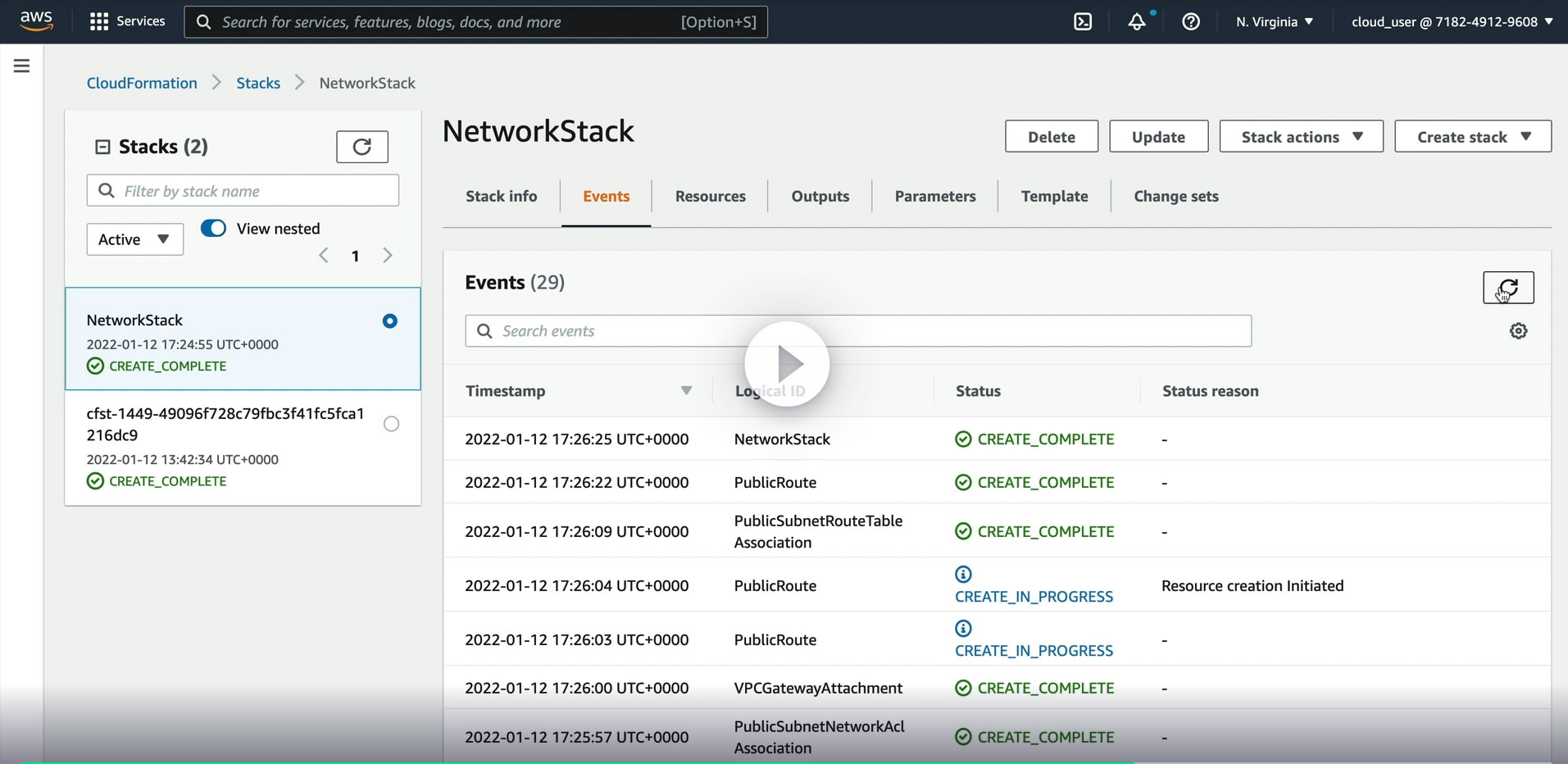Open Events table settings gear
The image size is (1568, 764).
coord(1518,331)
